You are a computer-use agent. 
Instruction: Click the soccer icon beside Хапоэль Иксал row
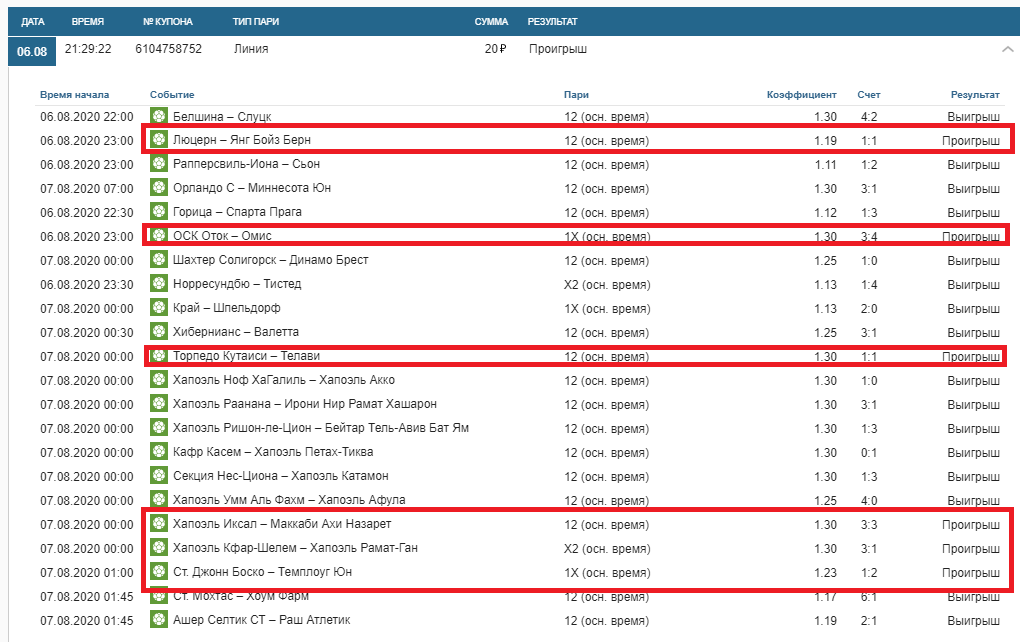(x=159, y=524)
